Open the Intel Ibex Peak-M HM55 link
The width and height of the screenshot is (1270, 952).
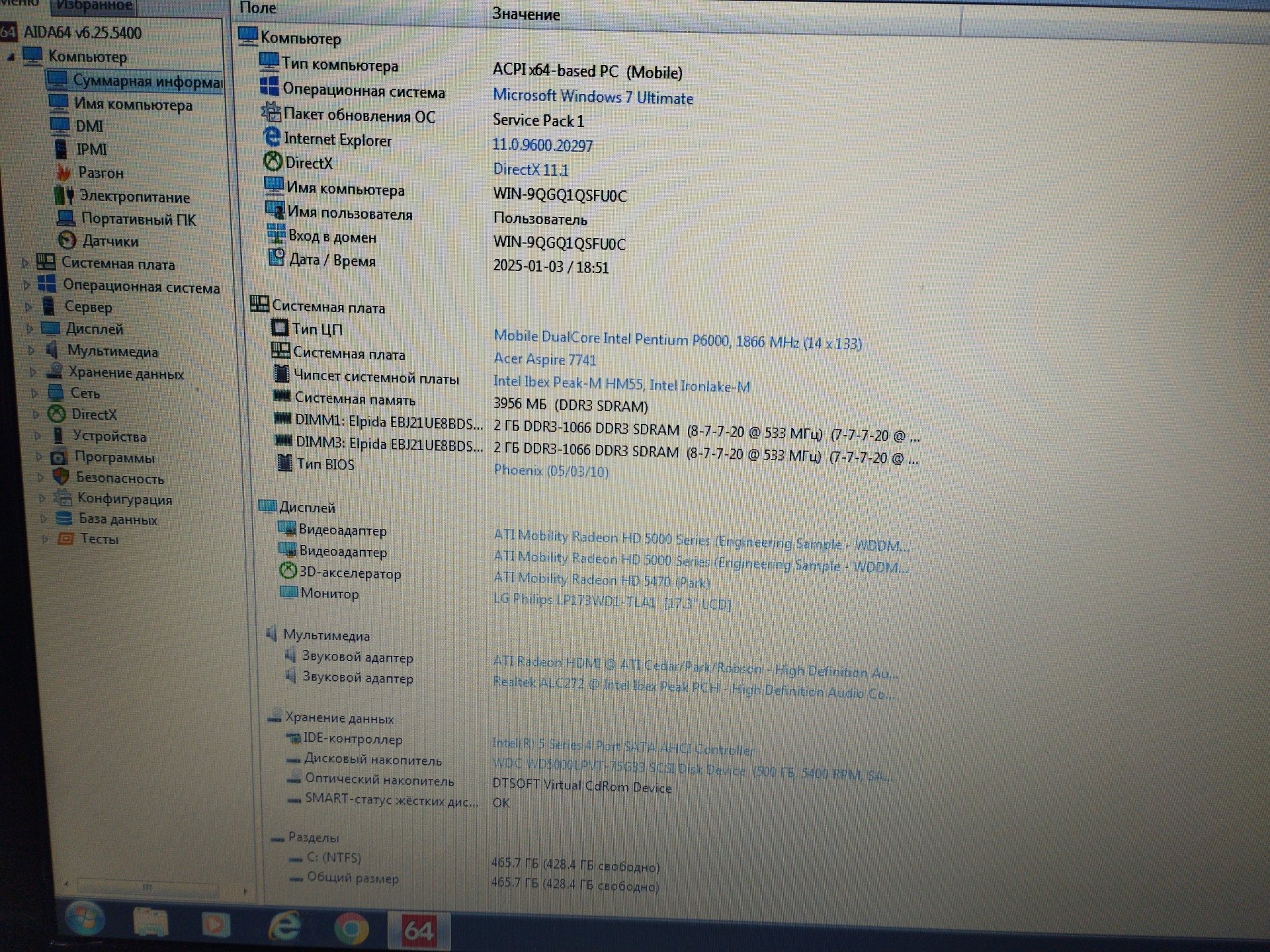coord(622,383)
